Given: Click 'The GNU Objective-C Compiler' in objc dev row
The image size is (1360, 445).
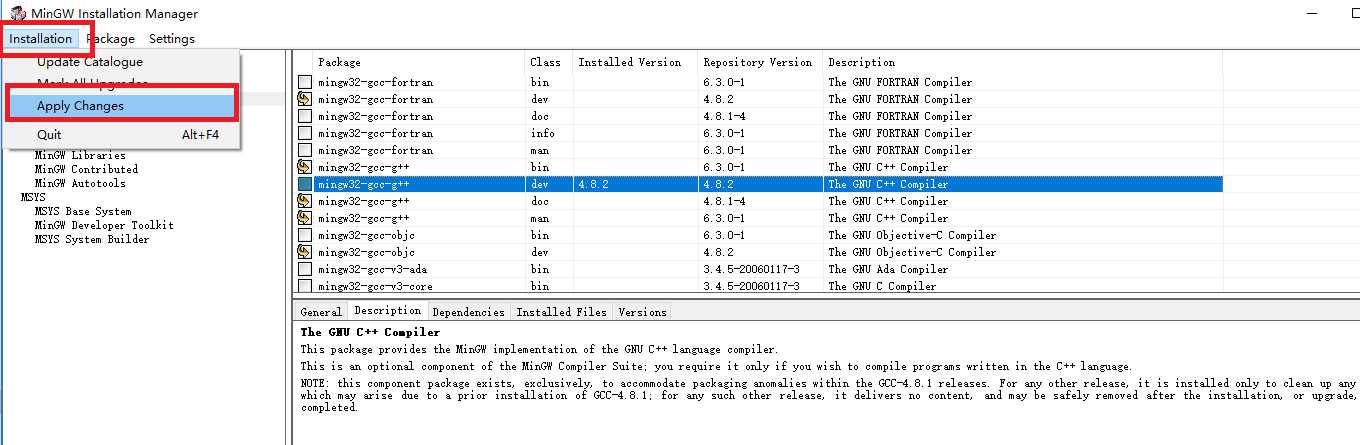Looking at the screenshot, I should point(912,252).
